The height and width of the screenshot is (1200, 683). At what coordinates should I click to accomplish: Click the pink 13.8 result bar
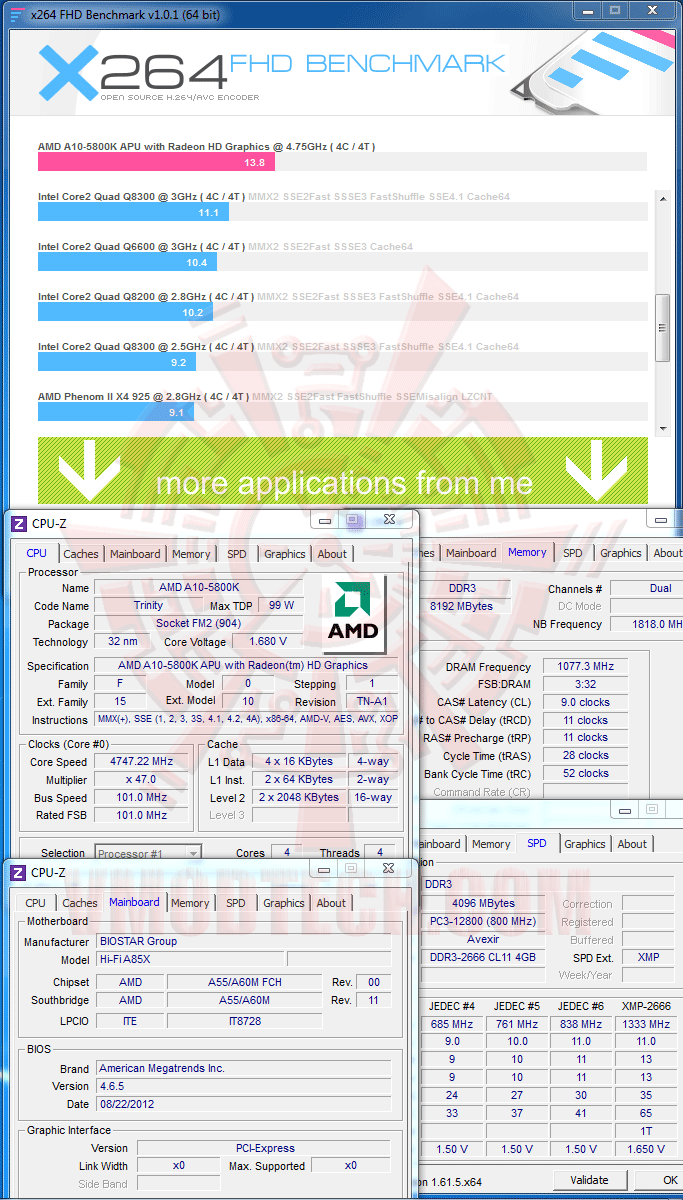pyautogui.click(x=156, y=162)
